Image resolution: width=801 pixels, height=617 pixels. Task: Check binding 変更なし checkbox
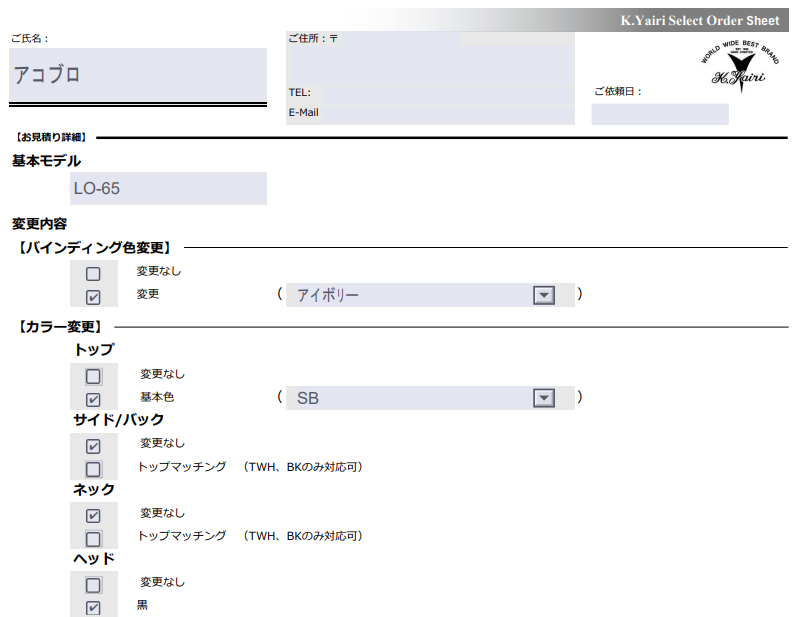pos(93,273)
